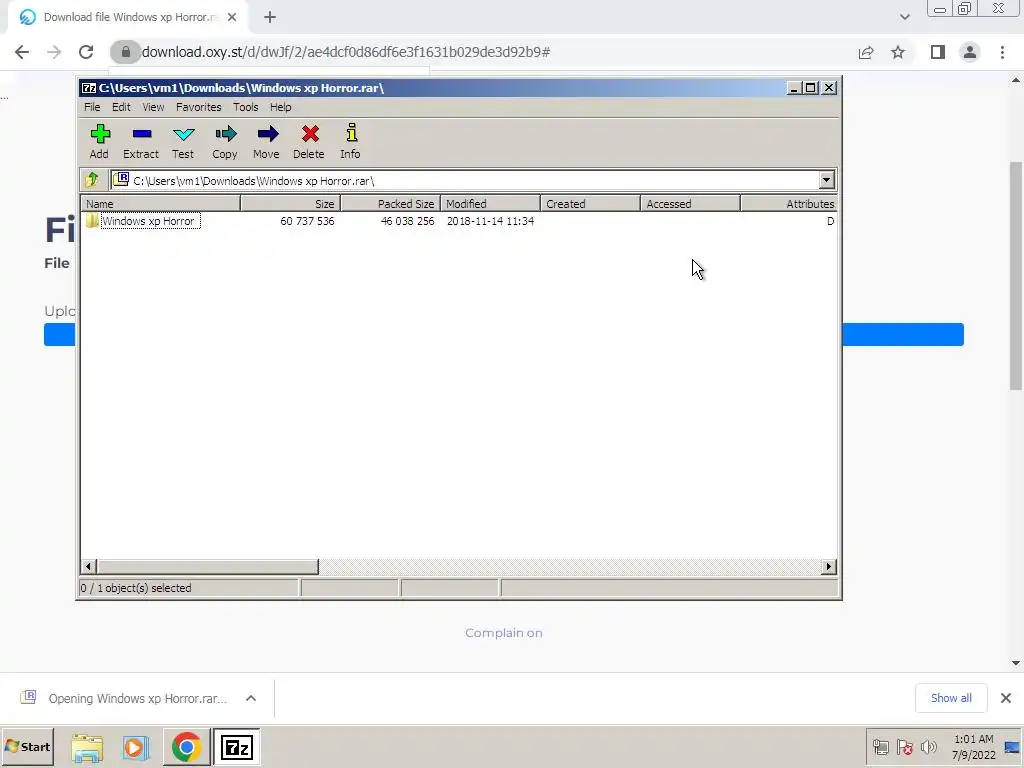Image resolution: width=1024 pixels, height=768 pixels.
Task: Reload the Chrome page
Action: pos(86,52)
